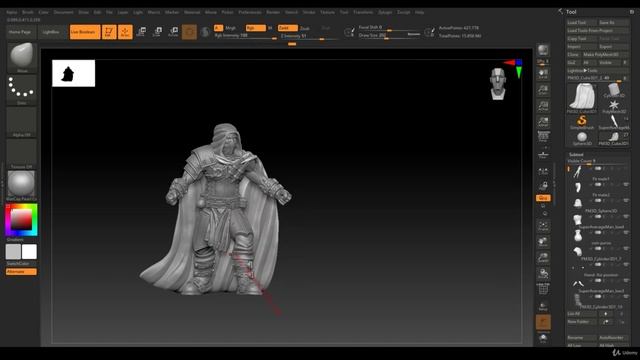Click the Zoom canvas icon
Viewport: 640px width, 360px height.
point(543,90)
